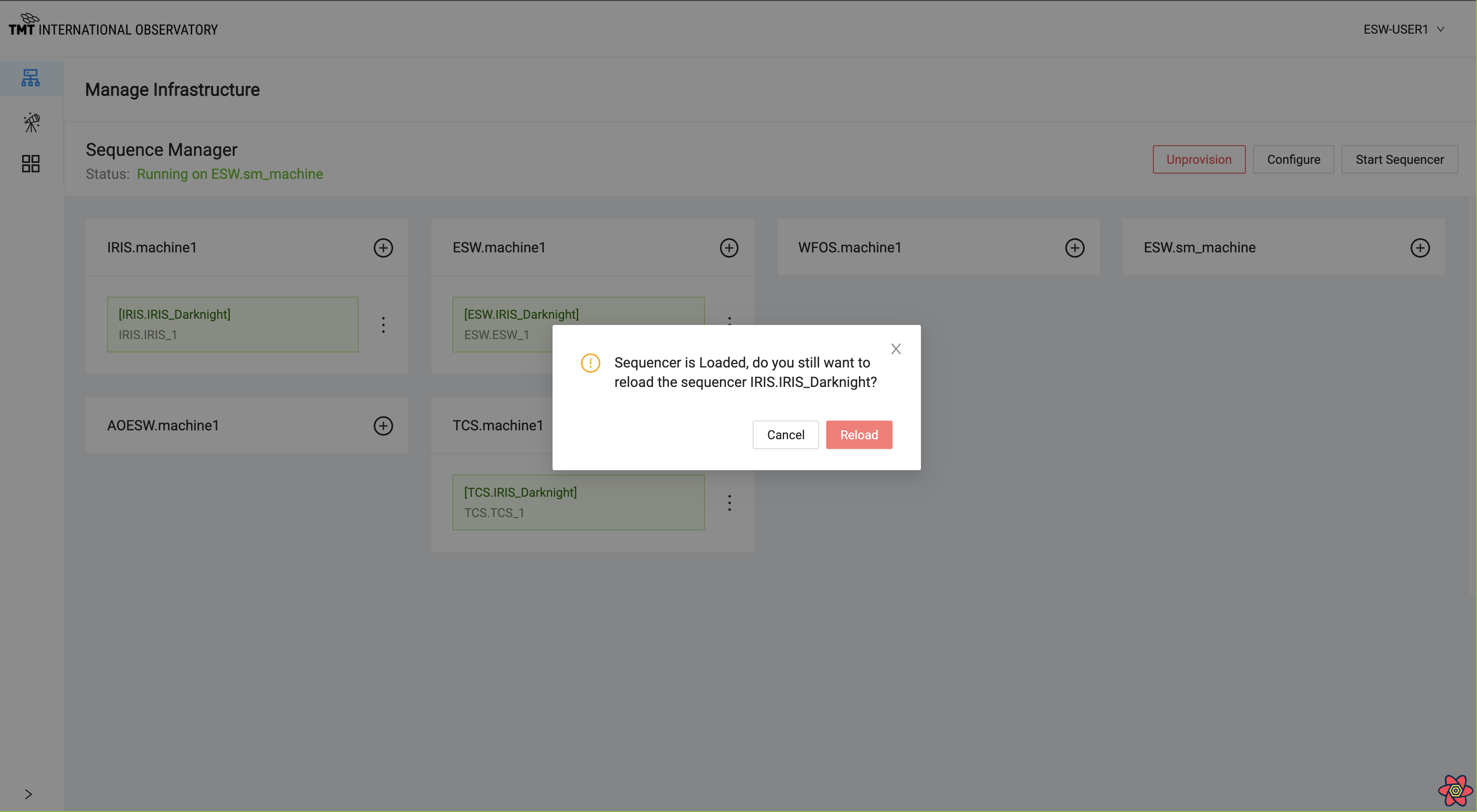
Task: Click the three-dot menu on ESW.IRIS_Darknight
Action: pyautogui.click(x=729, y=324)
